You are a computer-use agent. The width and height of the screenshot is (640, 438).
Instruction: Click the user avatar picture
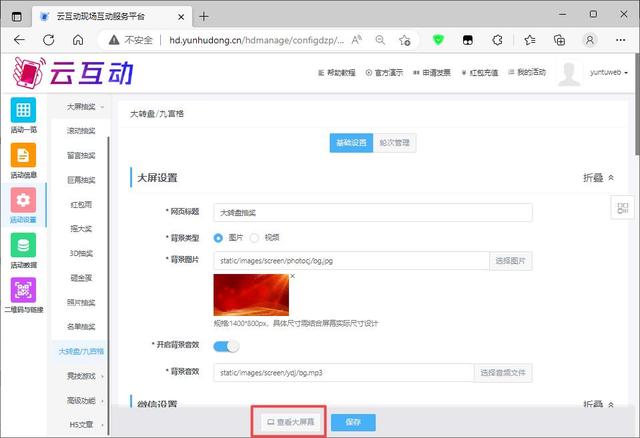coord(569,73)
